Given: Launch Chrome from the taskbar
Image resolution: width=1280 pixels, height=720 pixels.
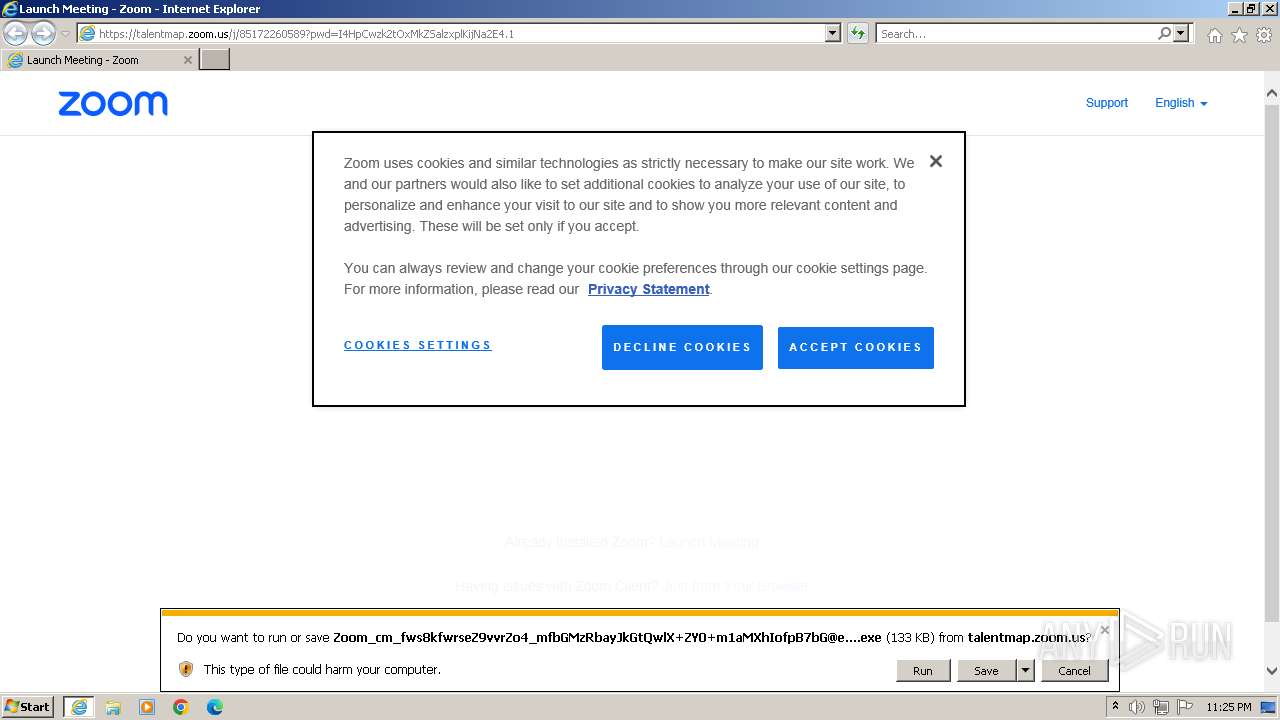Looking at the screenshot, I should pos(181,707).
